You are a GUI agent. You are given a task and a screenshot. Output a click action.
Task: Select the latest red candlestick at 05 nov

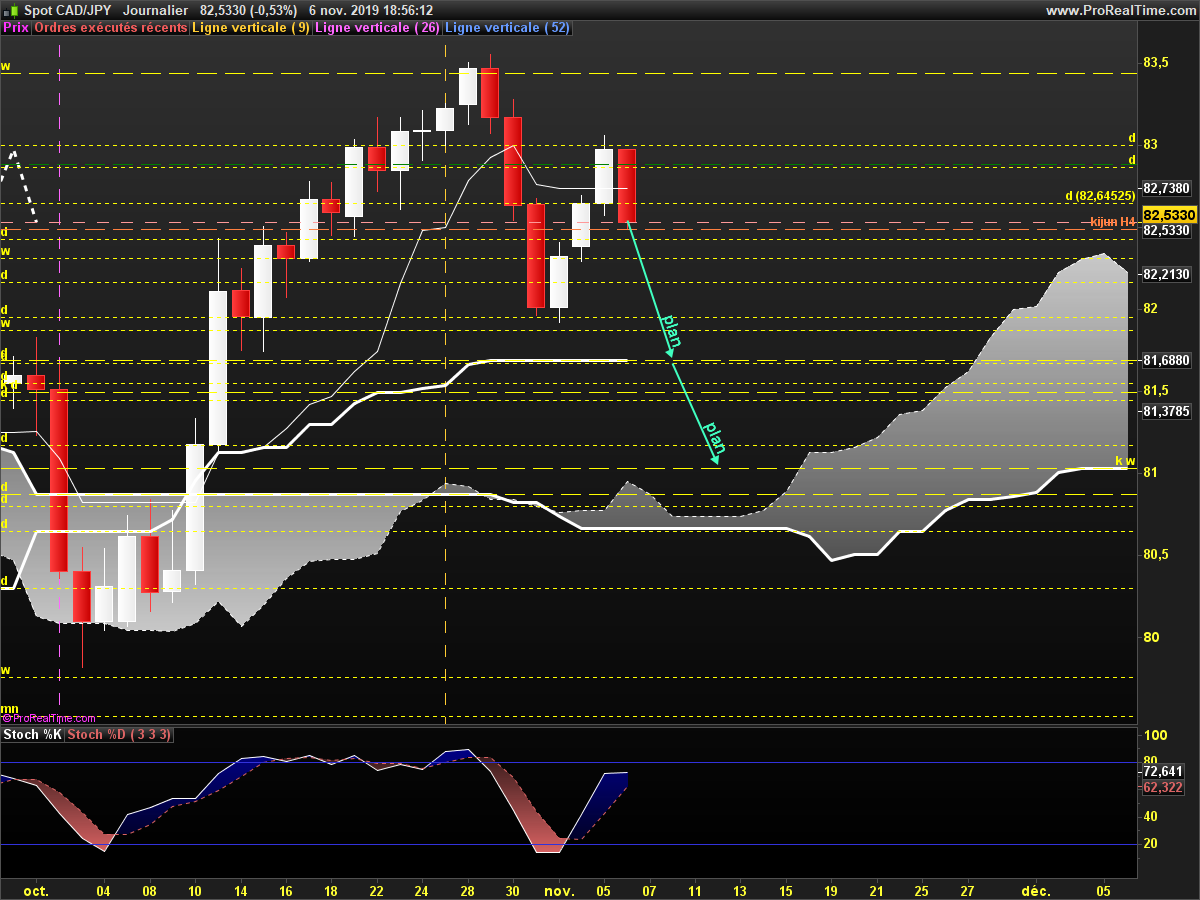click(x=627, y=186)
